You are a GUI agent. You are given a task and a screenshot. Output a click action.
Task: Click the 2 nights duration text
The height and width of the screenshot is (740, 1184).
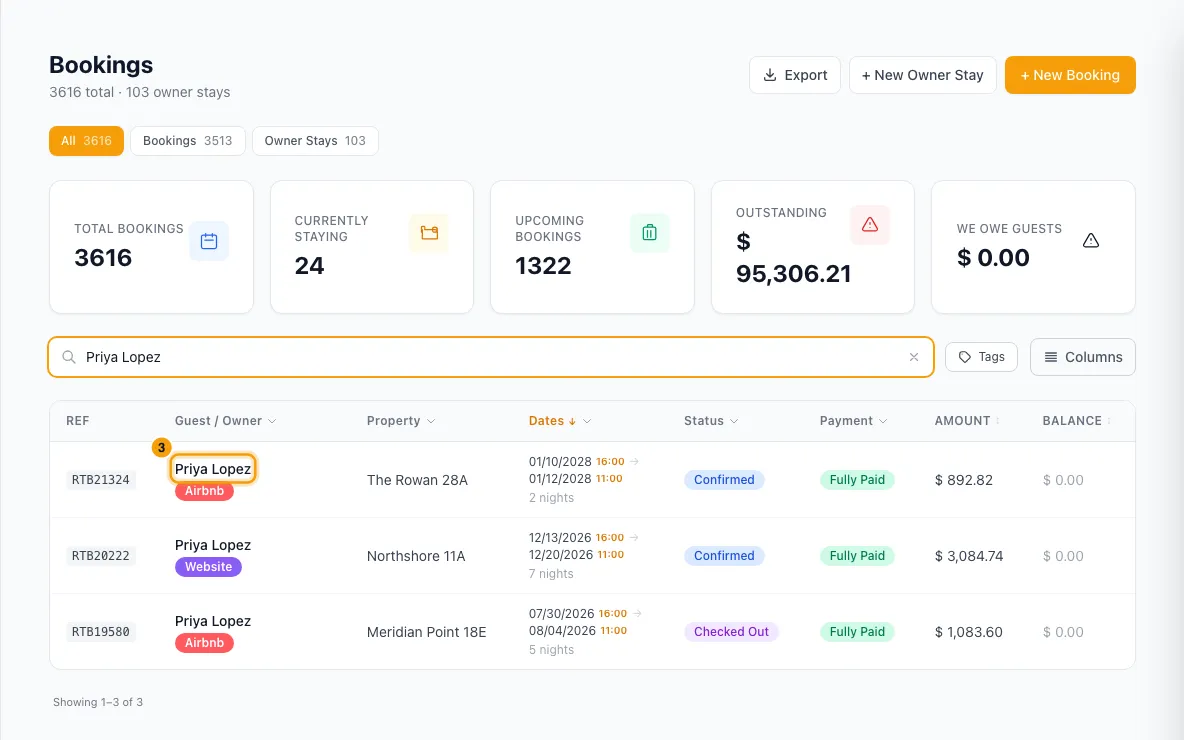click(551, 498)
